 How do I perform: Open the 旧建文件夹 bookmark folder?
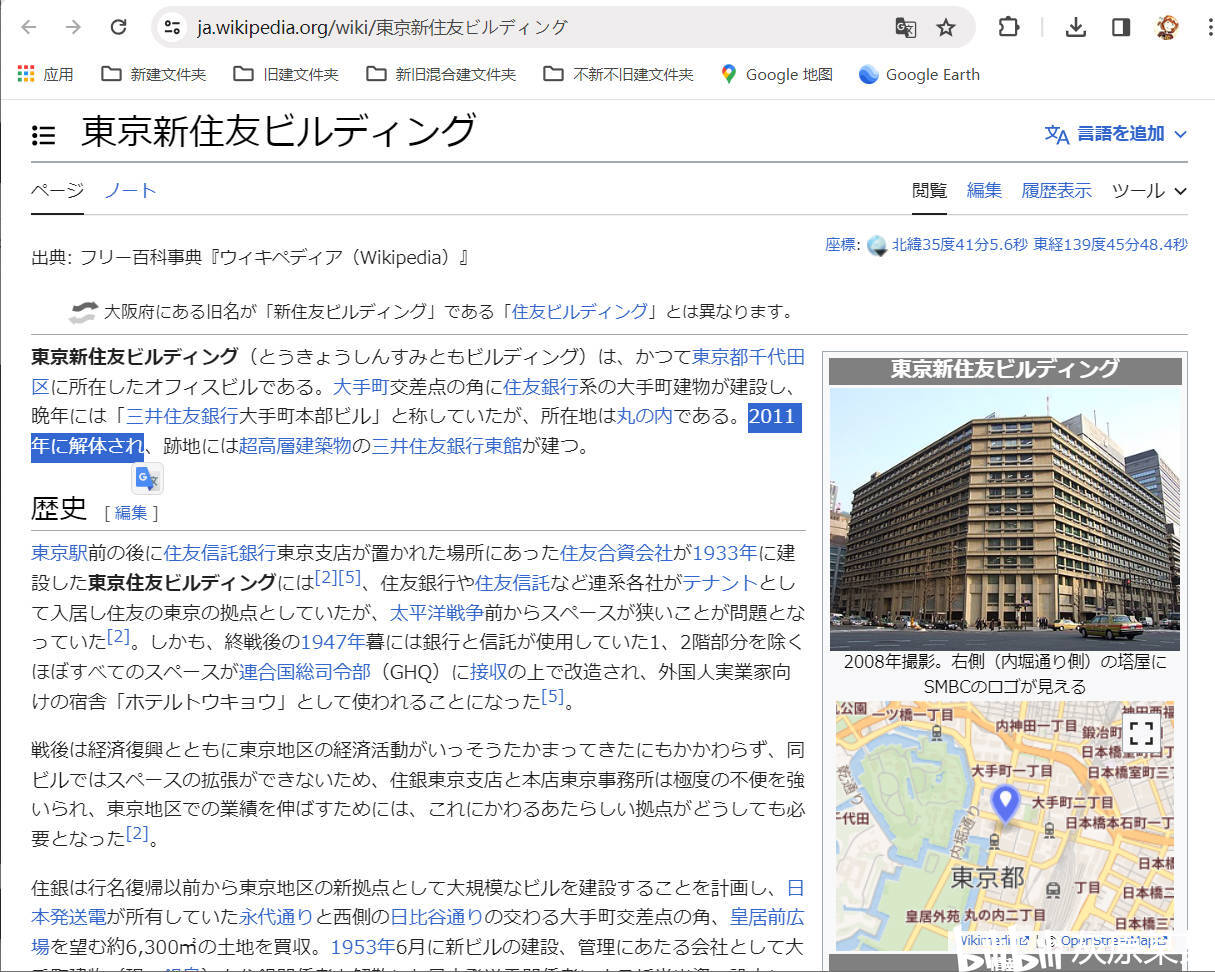(x=286, y=74)
